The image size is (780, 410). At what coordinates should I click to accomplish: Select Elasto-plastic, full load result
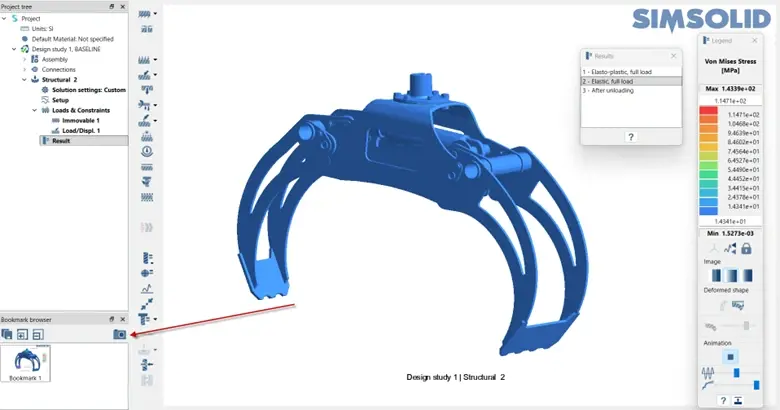pyautogui.click(x=630, y=73)
